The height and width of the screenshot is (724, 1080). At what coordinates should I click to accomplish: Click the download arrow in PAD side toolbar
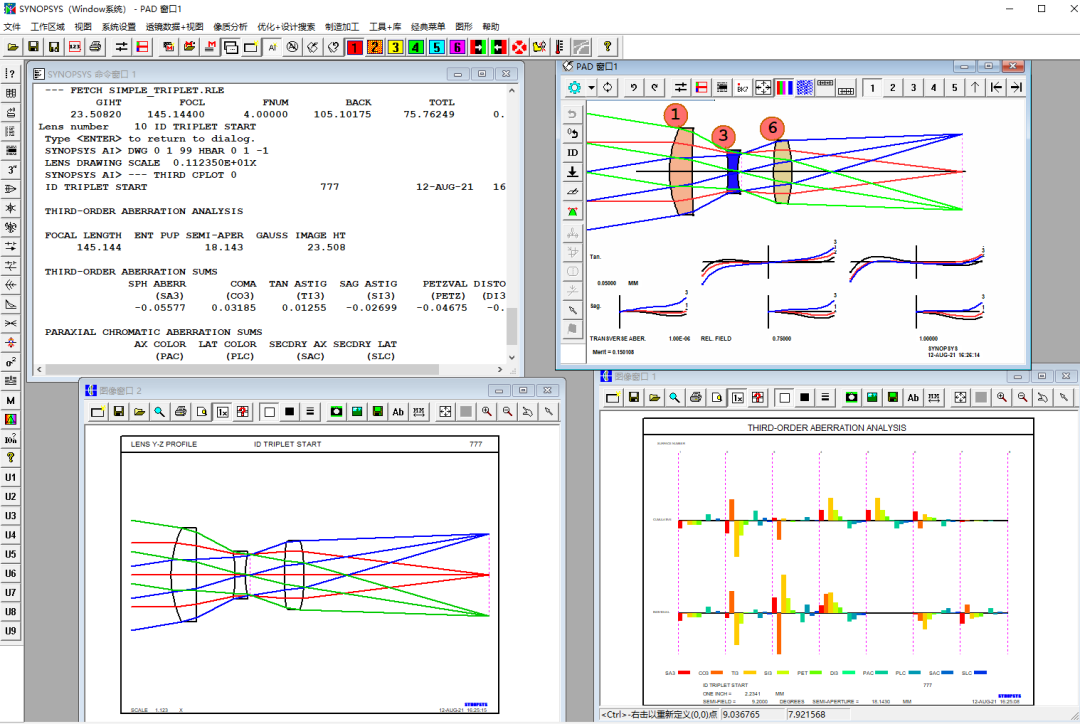coord(572,172)
